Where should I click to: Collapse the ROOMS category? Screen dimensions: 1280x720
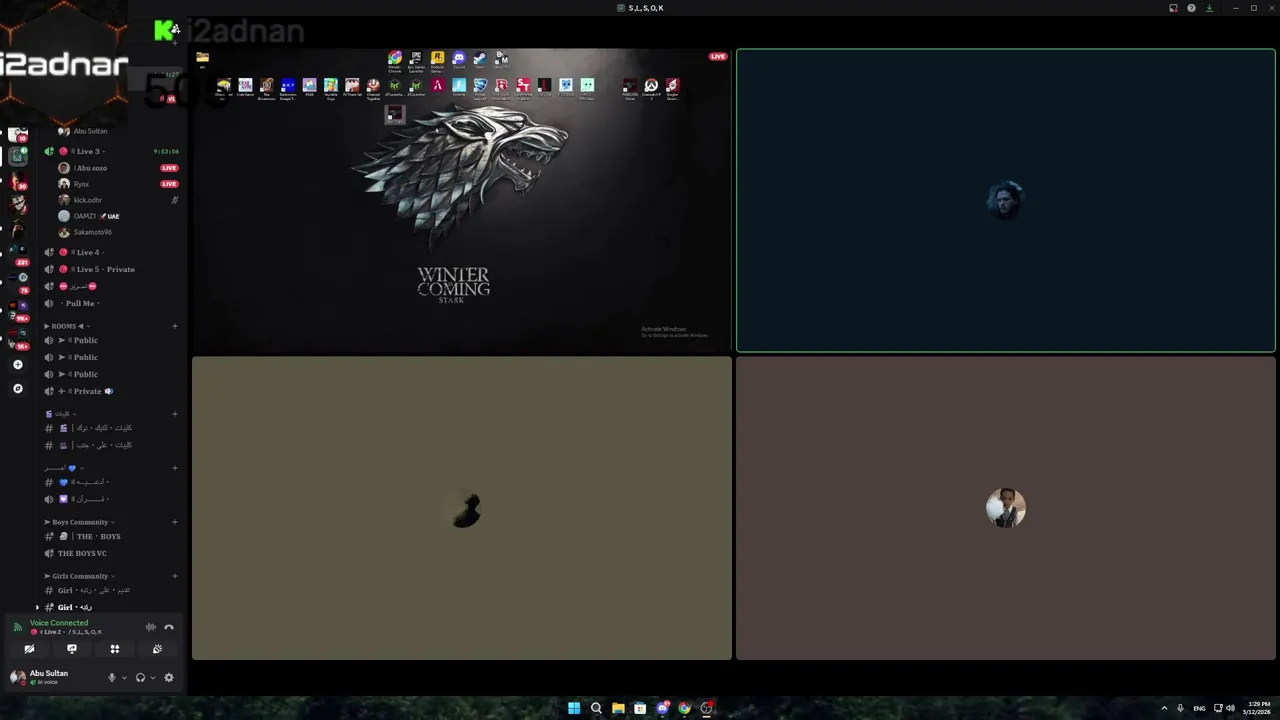coord(66,326)
